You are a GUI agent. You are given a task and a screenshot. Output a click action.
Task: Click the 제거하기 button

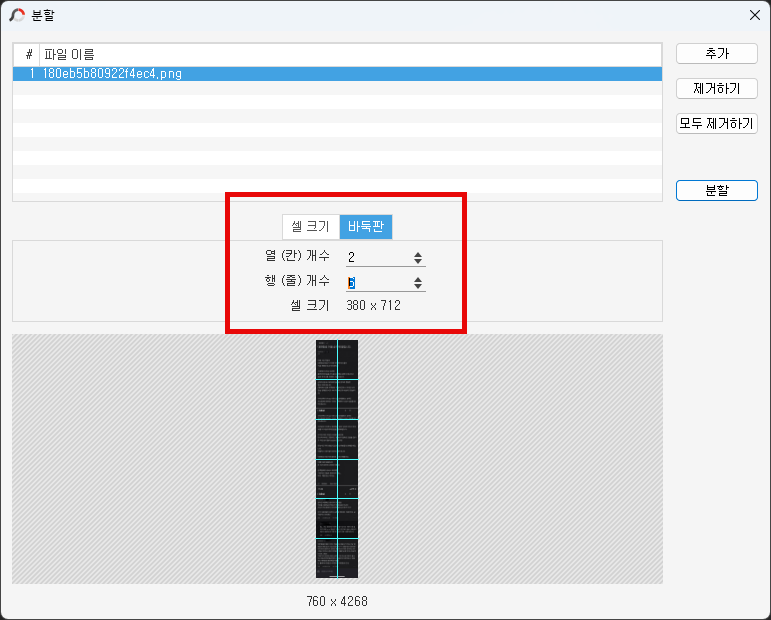[x=716, y=89]
